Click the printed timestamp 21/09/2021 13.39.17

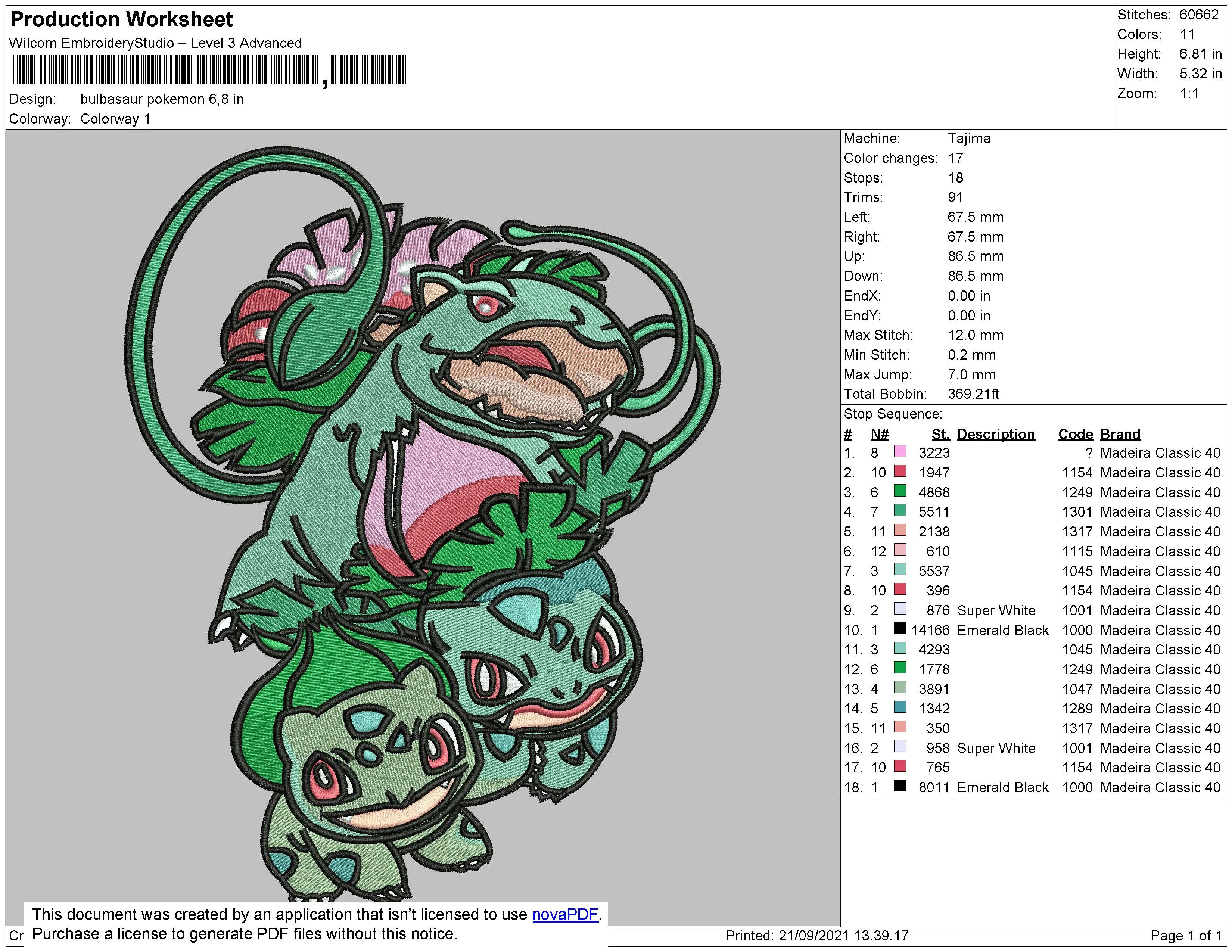(843, 936)
